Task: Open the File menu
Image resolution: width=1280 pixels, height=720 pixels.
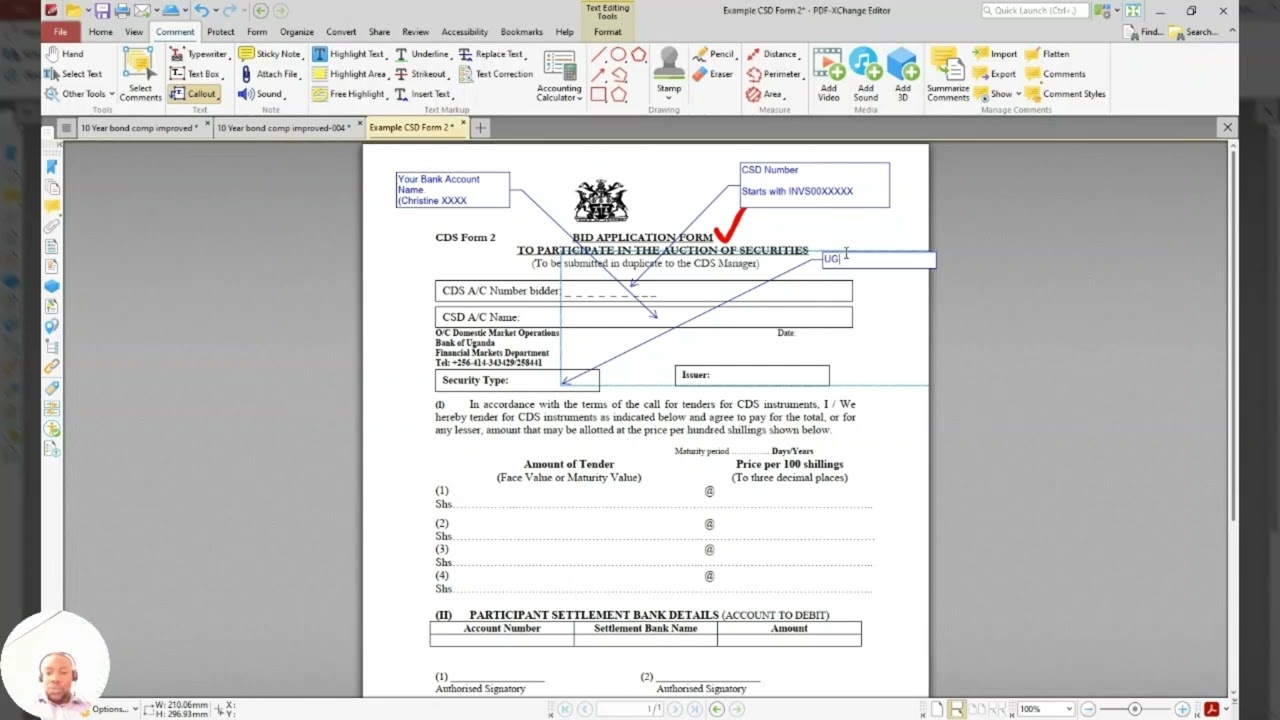Action: click(x=60, y=32)
